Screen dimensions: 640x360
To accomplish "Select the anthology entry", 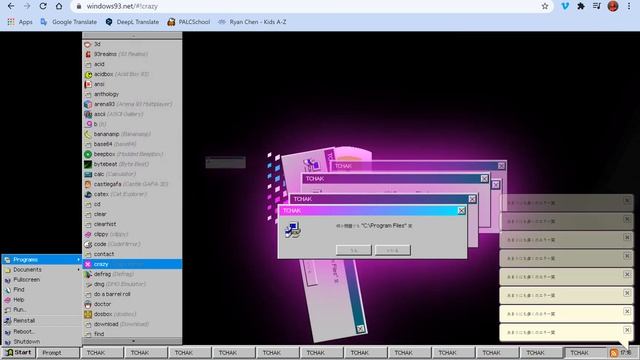I will (132, 94).
